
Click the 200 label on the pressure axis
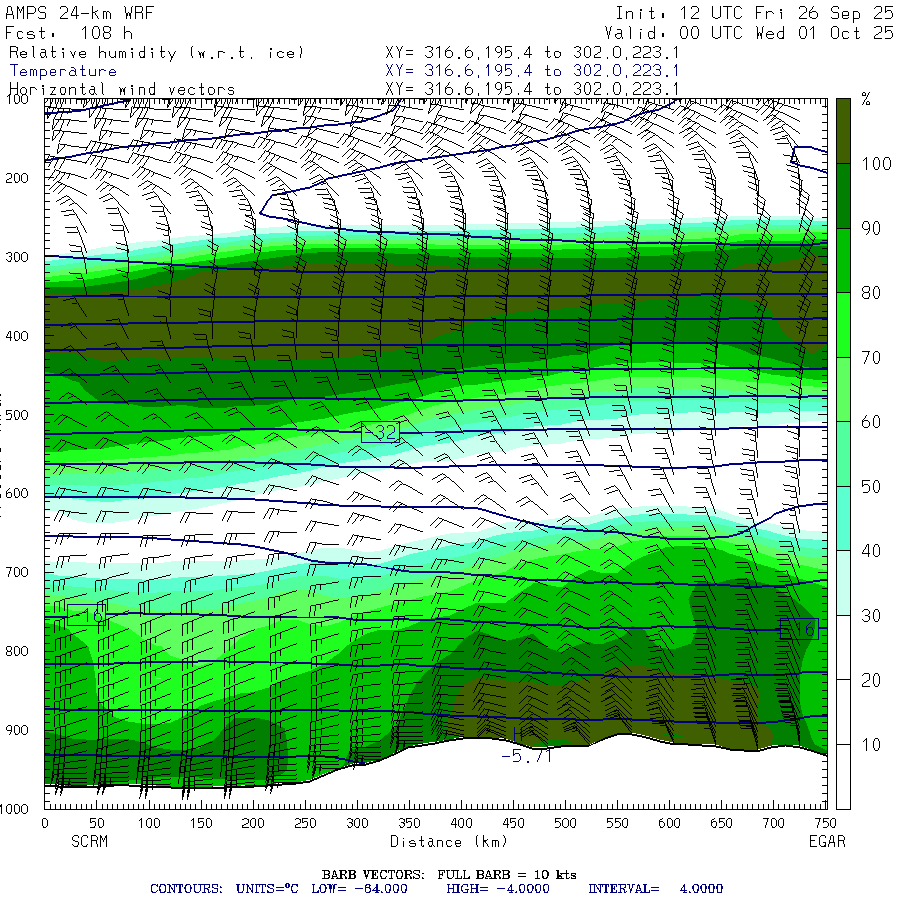[17, 178]
